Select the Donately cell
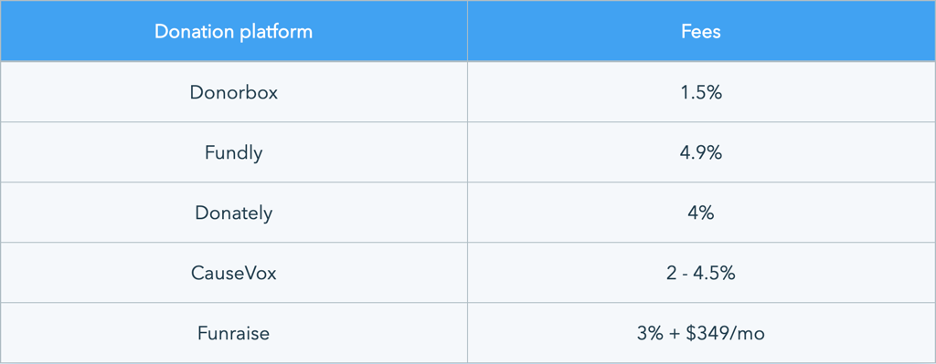936x364 pixels. (x=233, y=213)
